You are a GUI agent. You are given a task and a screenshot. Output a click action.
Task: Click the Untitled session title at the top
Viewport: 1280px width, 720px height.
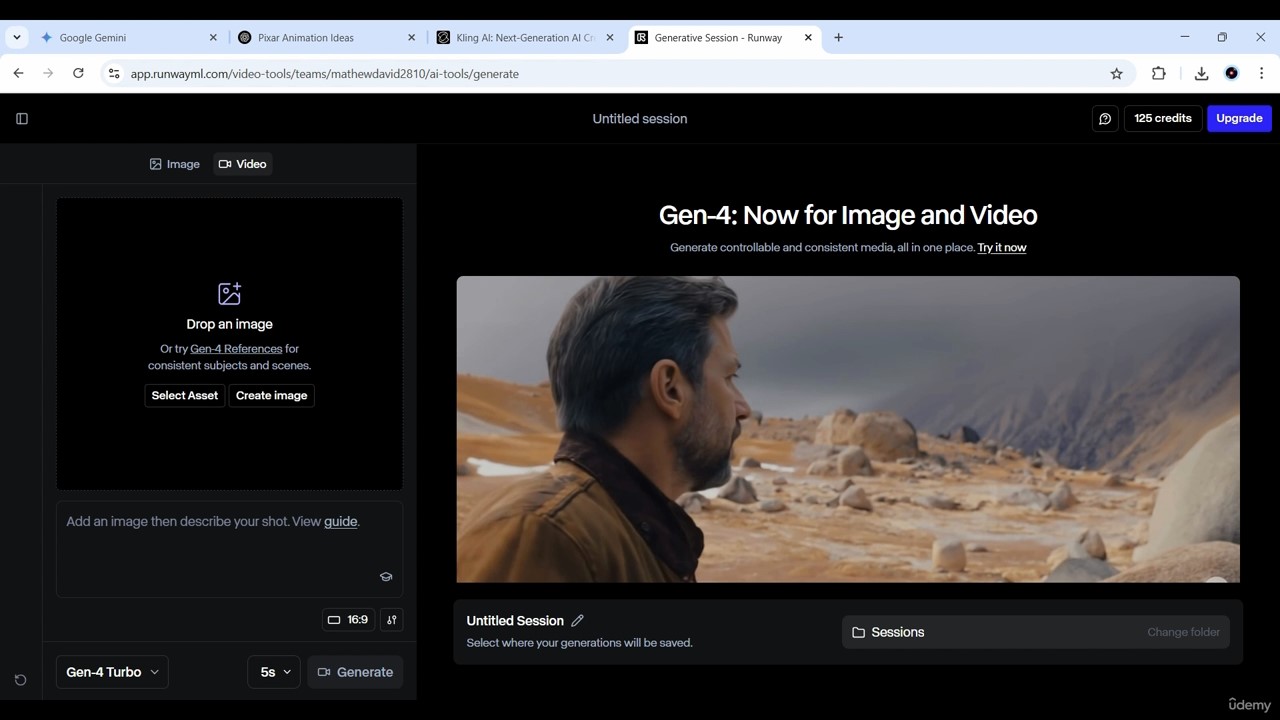[640, 119]
